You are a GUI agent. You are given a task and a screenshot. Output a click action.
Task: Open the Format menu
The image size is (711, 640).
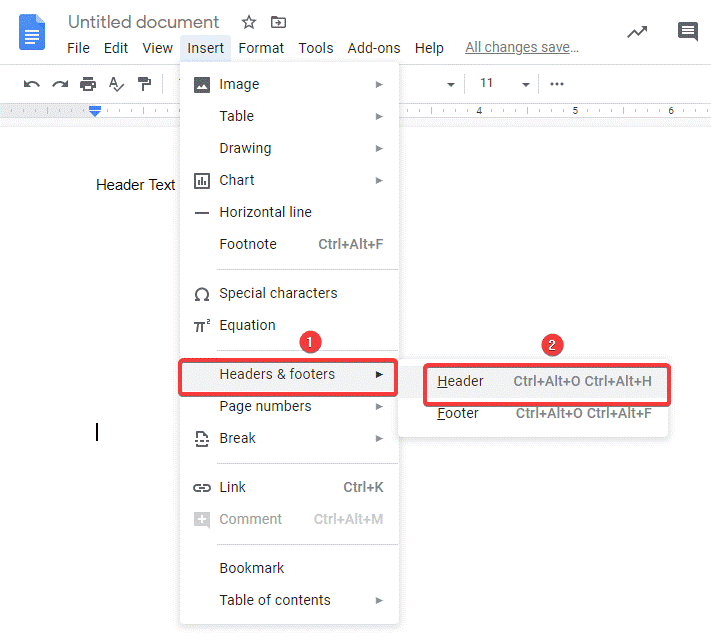(261, 48)
